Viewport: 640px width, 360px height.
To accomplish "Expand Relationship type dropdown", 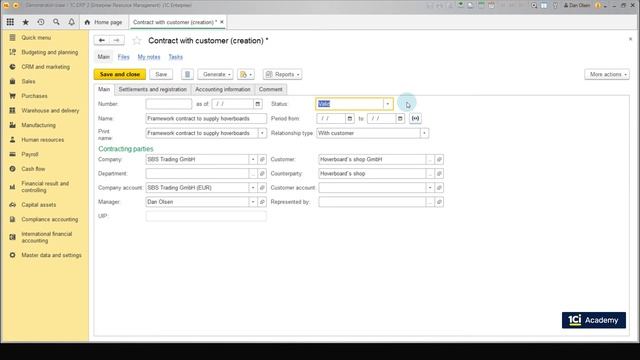I will pyautogui.click(x=424, y=133).
